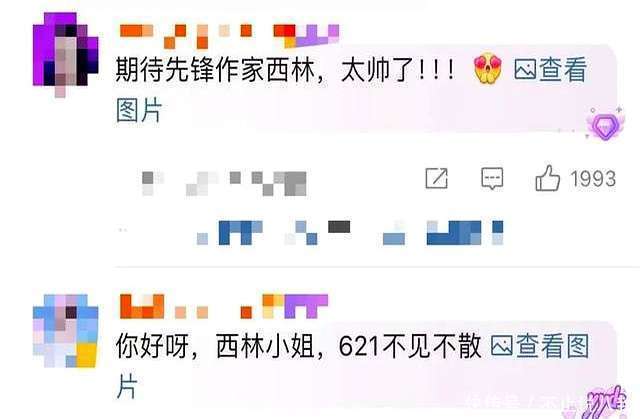Open second commenter's orange blurred username

point(186,306)
